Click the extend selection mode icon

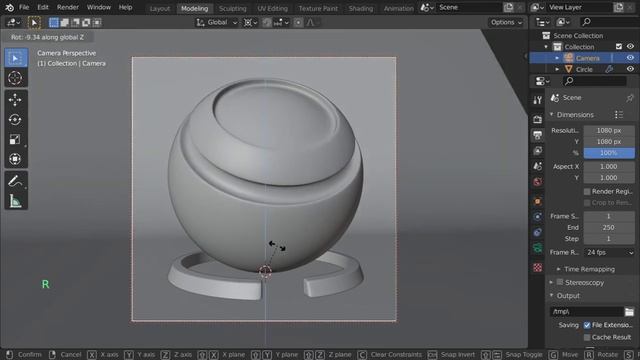[64, 22]
